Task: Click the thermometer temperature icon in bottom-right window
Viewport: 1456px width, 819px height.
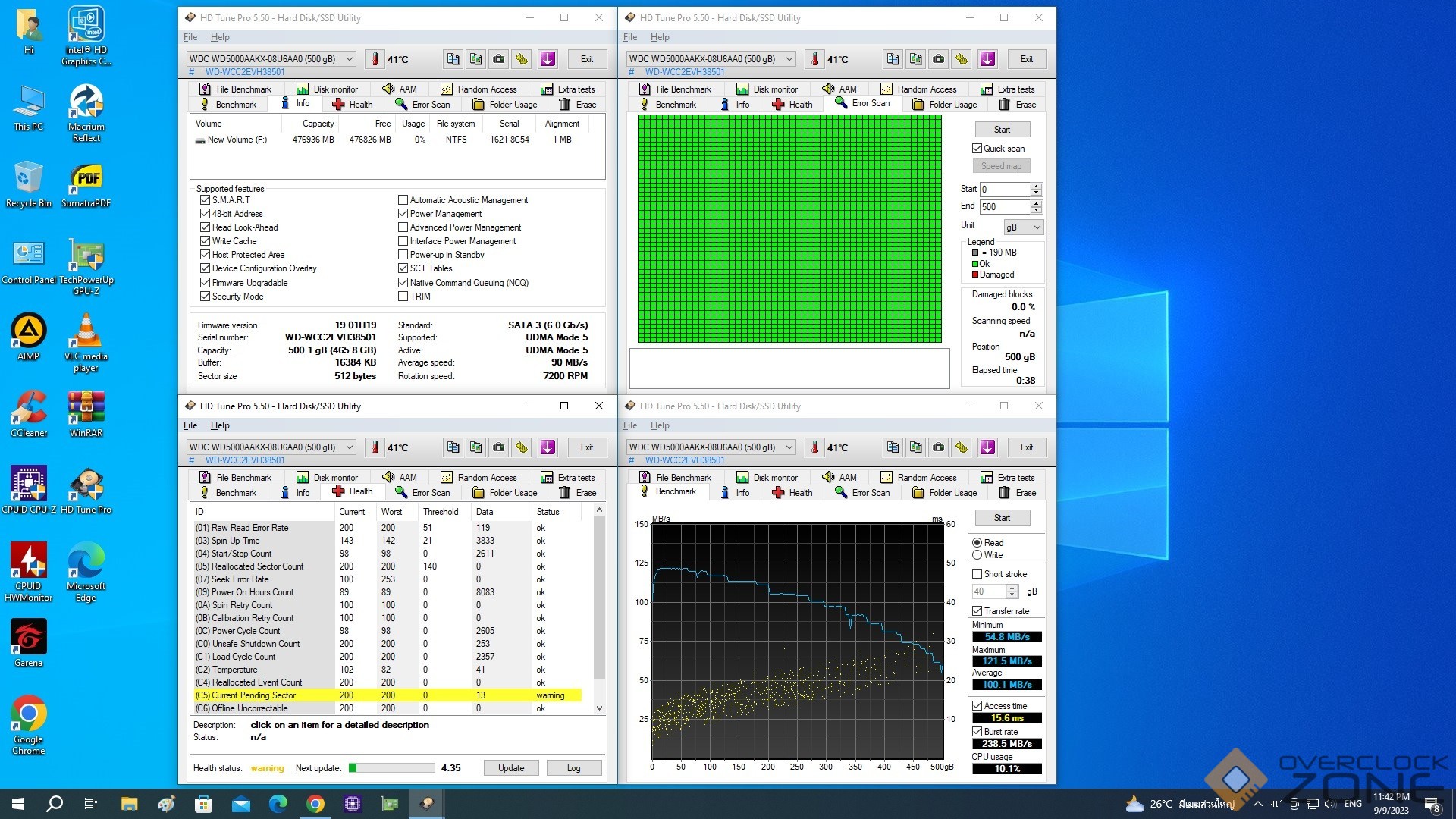Action: tap(814, 447)
